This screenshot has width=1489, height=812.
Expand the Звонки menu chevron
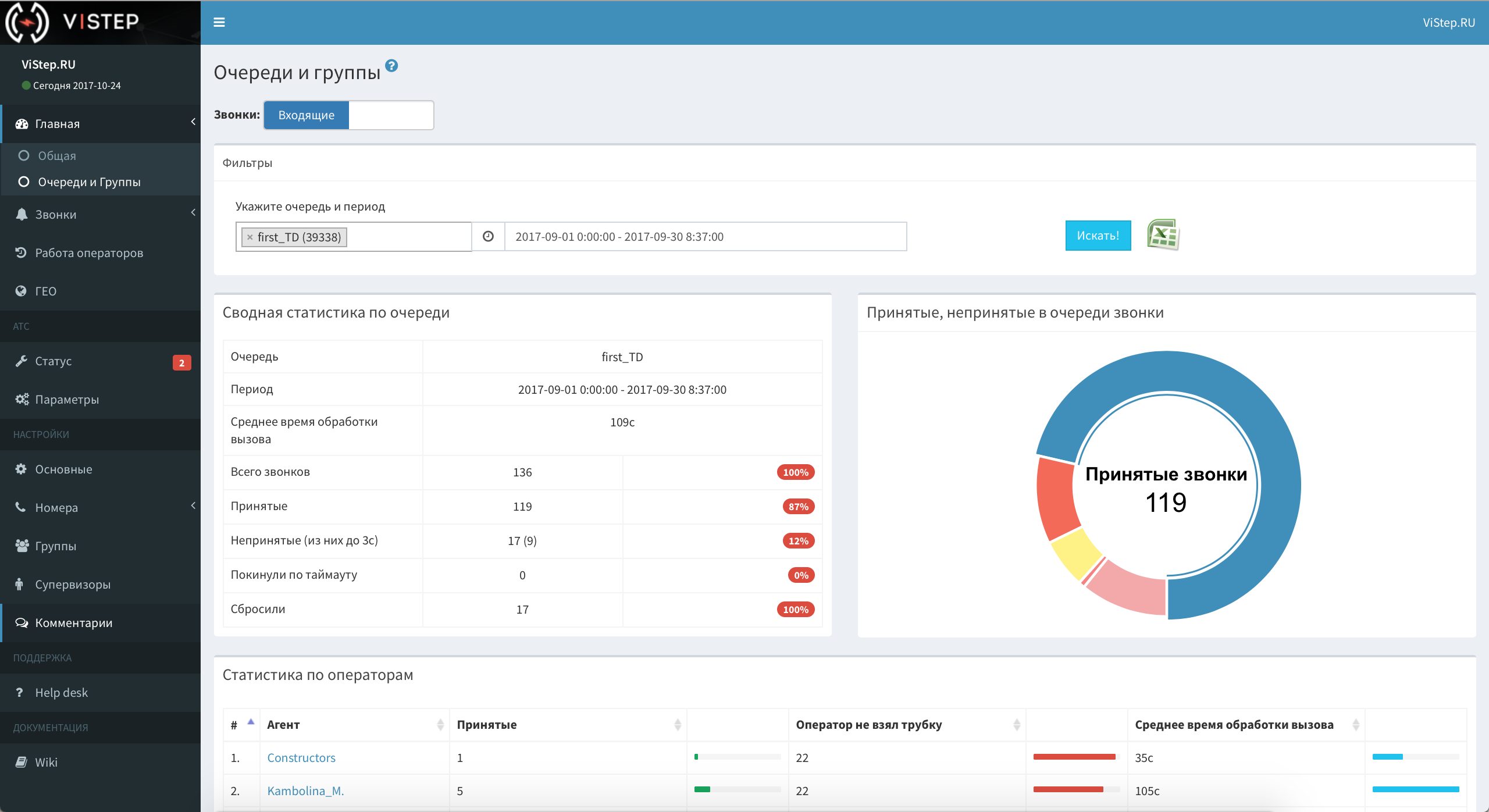(x=193, y=212)
